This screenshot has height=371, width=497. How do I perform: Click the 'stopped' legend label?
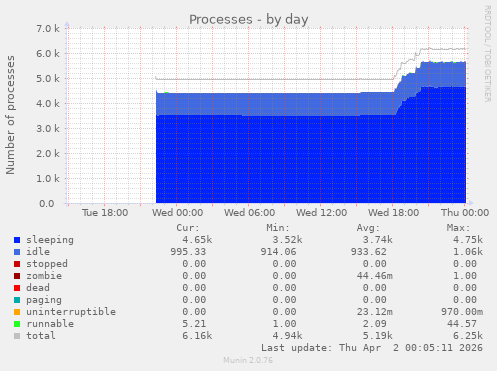click(47, 264)
